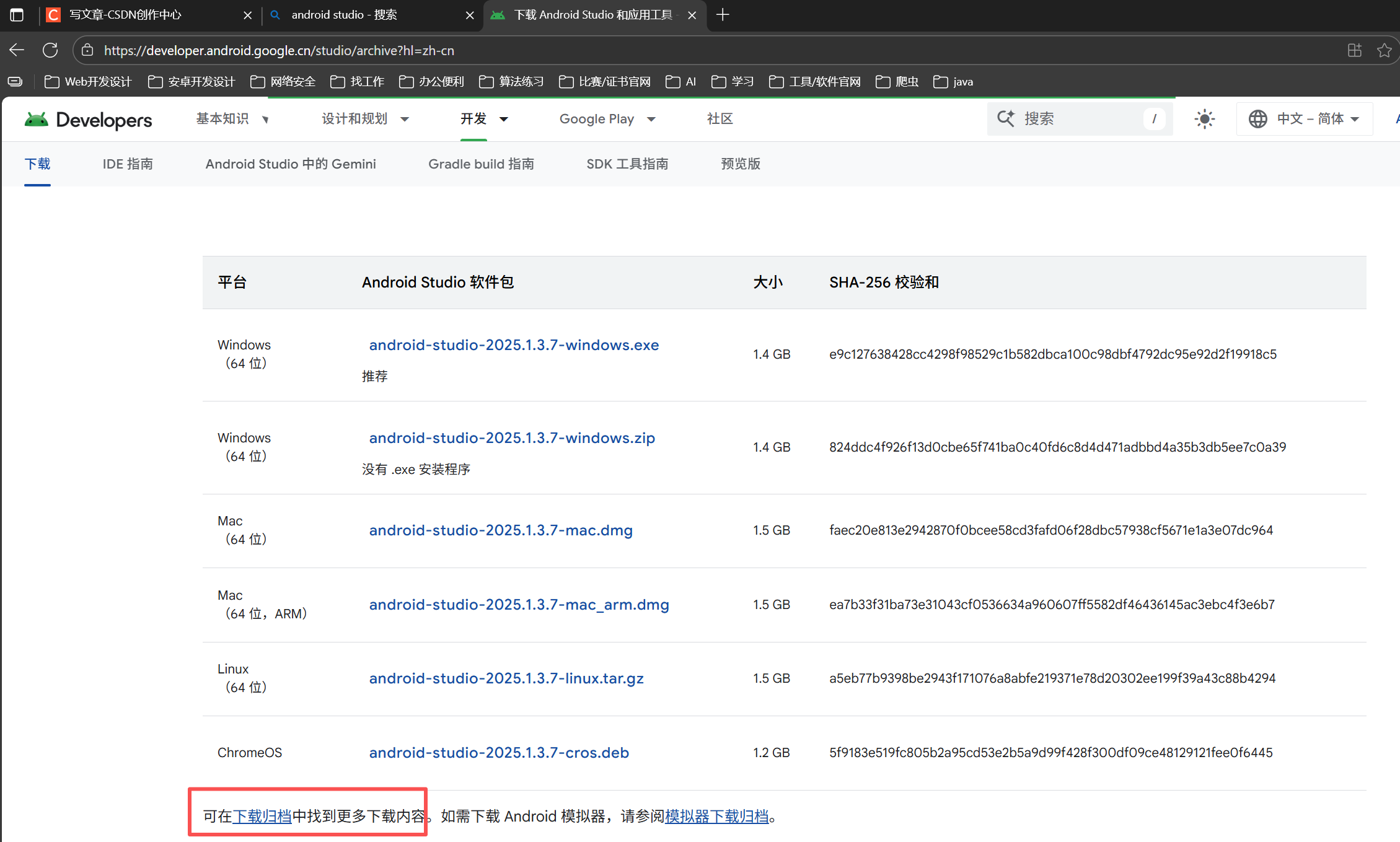Click the Android Developers logo

pyautogui.click(x=88, y=120)
